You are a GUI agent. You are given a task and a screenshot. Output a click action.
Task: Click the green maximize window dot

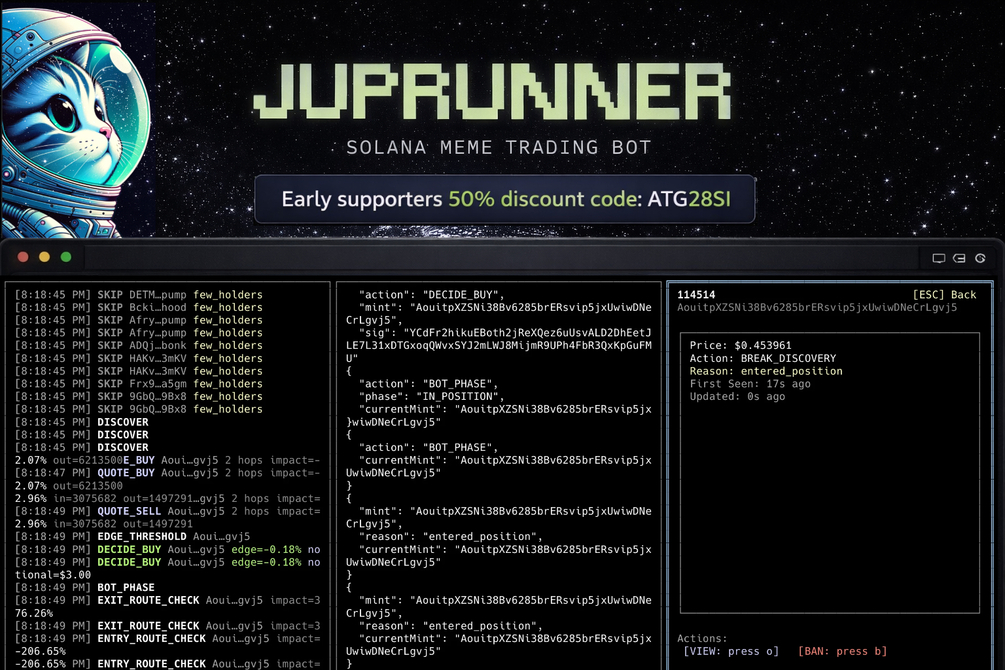click(x=65, y=257)
